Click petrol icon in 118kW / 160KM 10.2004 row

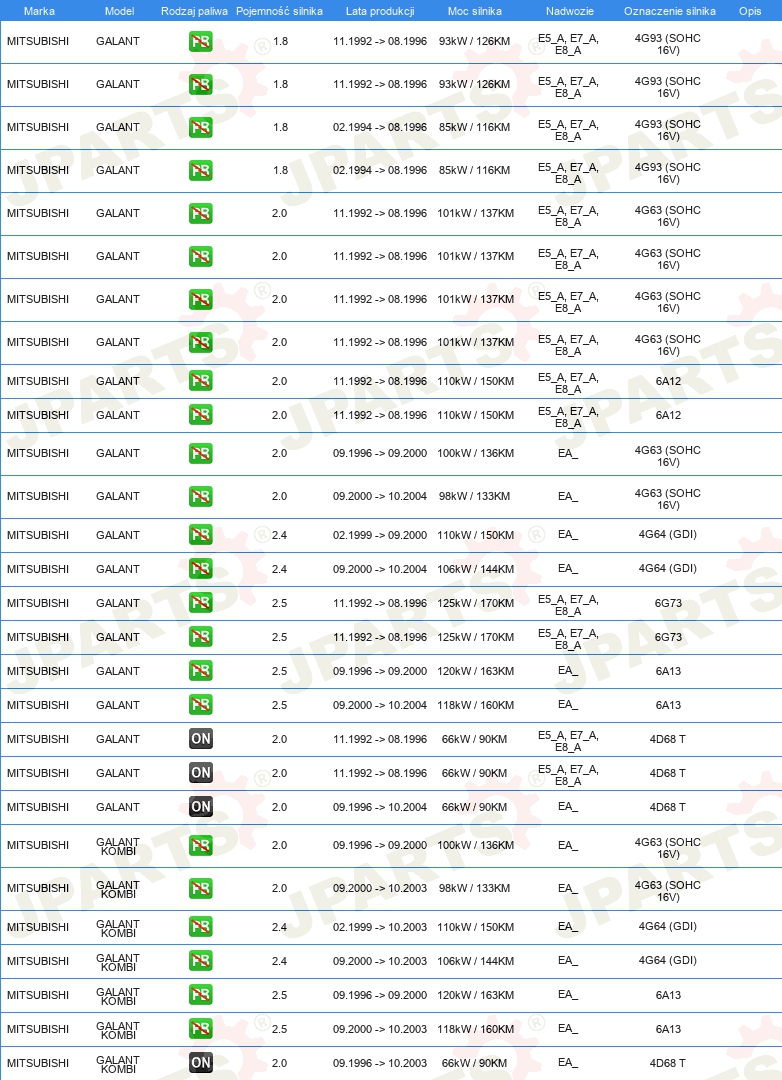click(x=200, y=705)
